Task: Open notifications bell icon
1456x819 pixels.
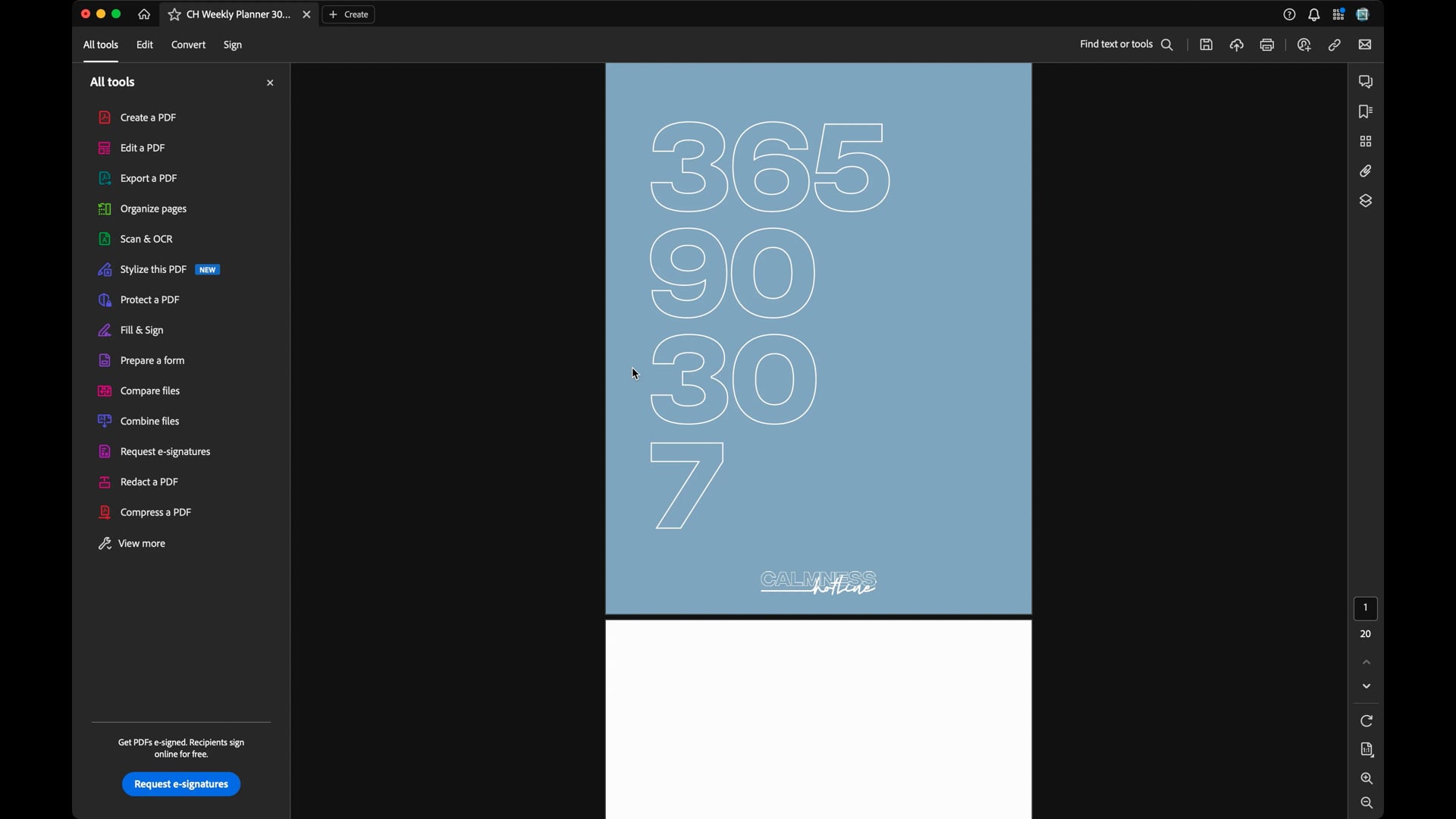Action: tap(1314, 14)
